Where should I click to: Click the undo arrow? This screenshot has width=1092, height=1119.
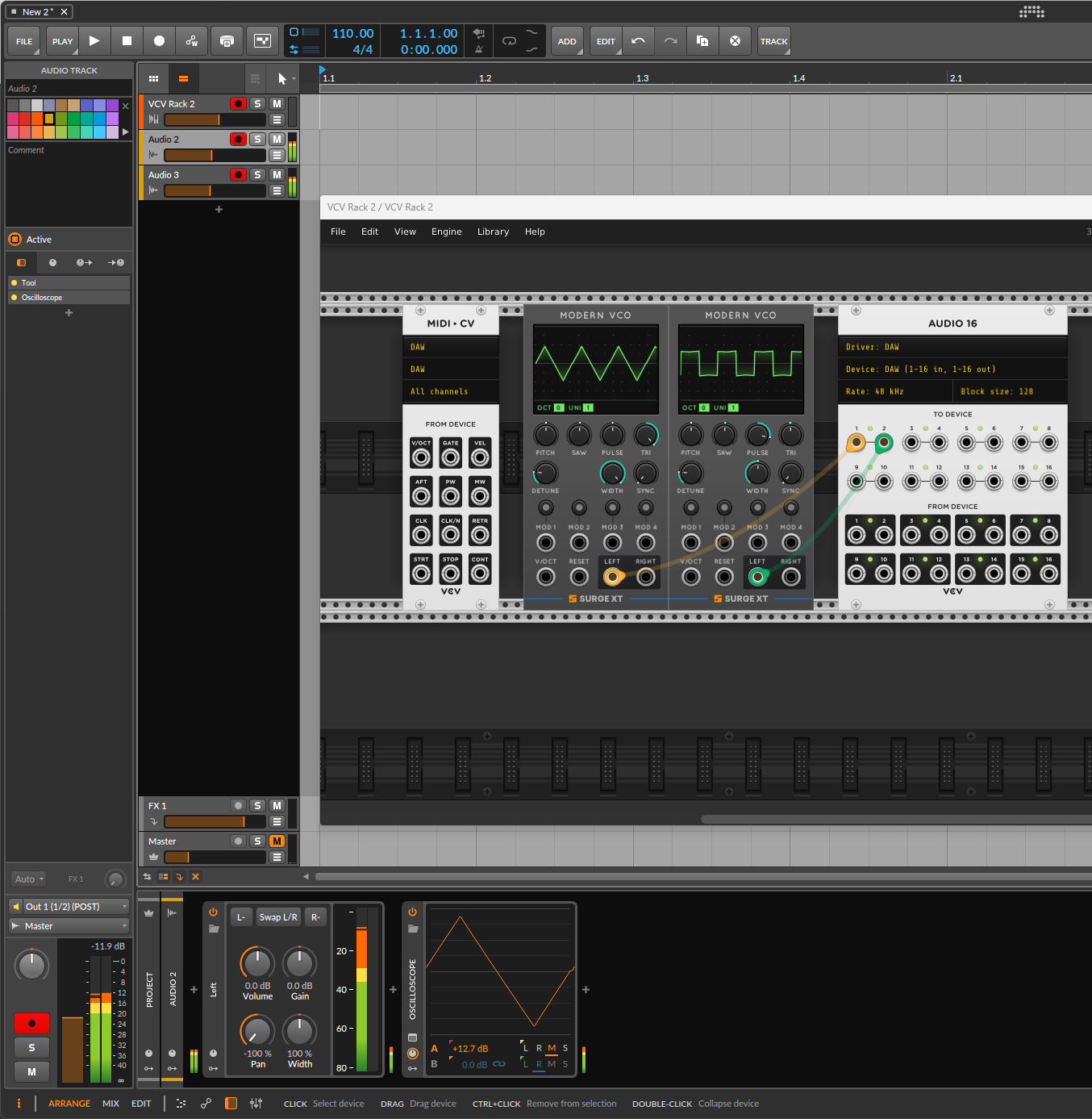[x=638, y=41]
